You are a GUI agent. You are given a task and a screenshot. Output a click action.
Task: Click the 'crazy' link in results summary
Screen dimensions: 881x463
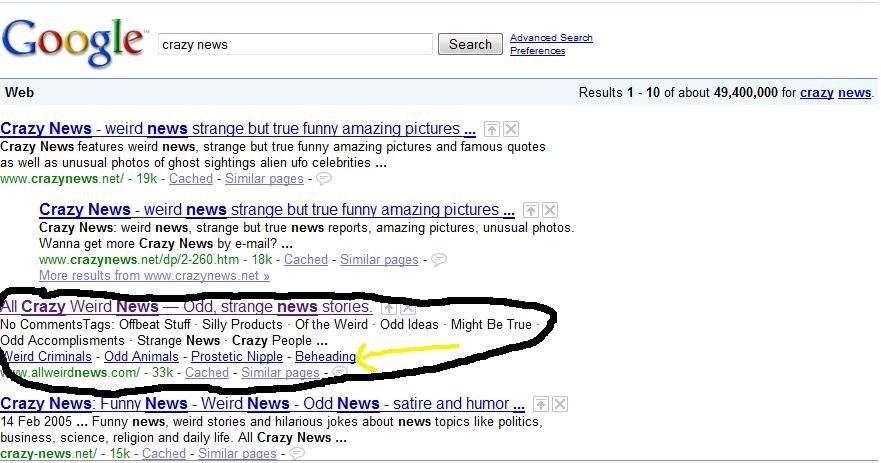tap(816, 92)
